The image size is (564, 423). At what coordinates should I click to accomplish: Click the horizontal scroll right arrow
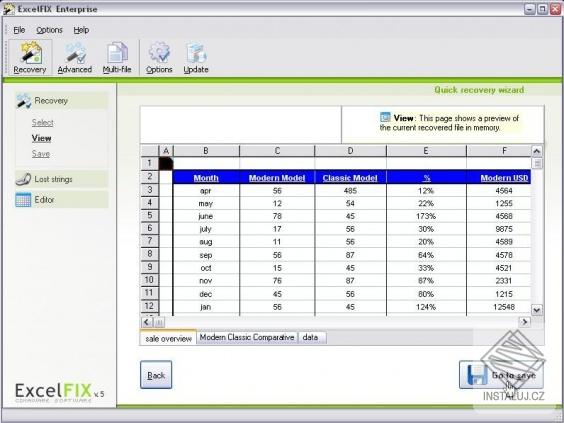[525, 322]
